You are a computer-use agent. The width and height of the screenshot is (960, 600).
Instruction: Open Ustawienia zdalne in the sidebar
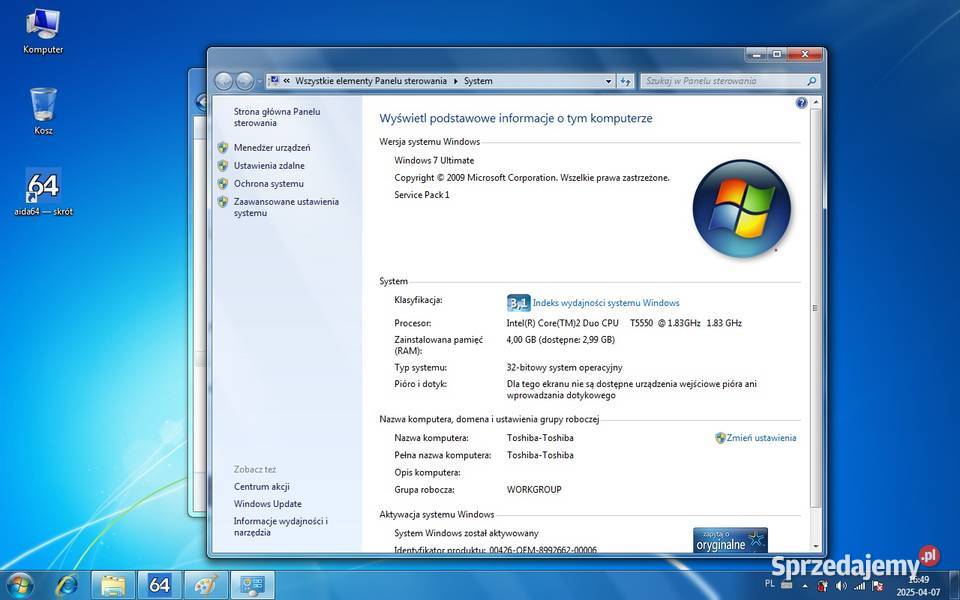(x=269, y=165)
